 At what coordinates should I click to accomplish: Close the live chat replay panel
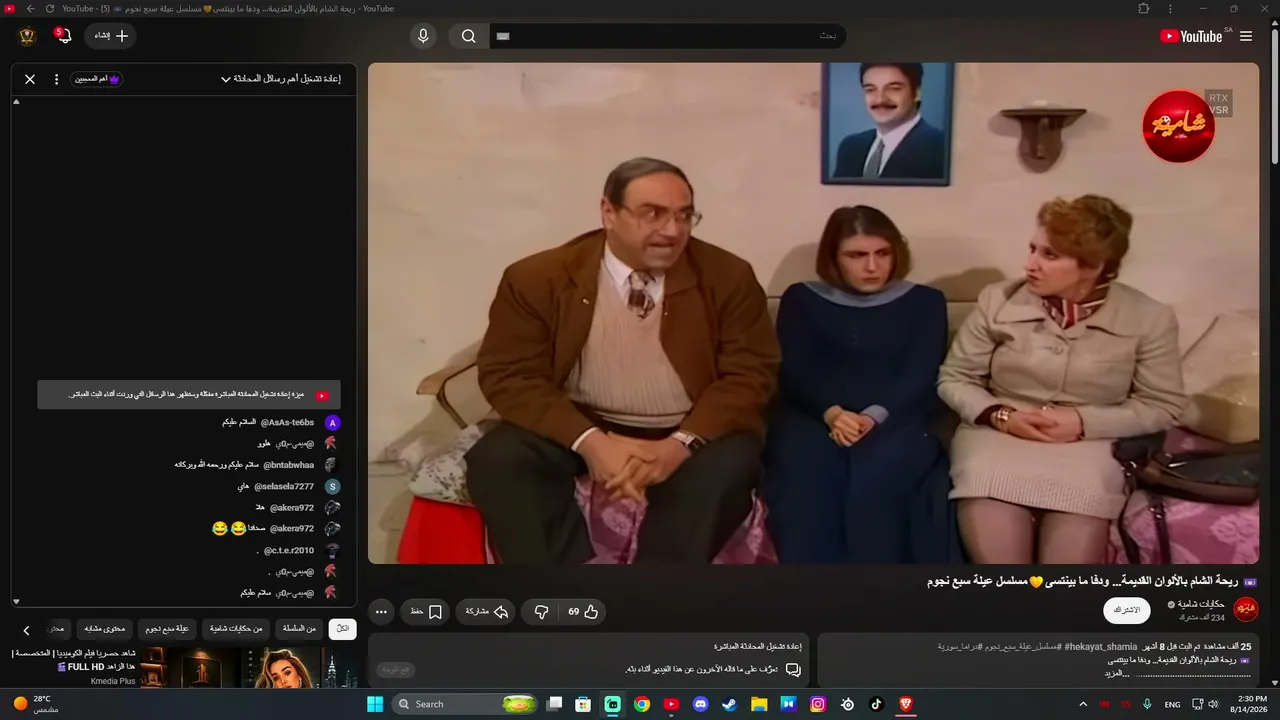click(30, 79)
